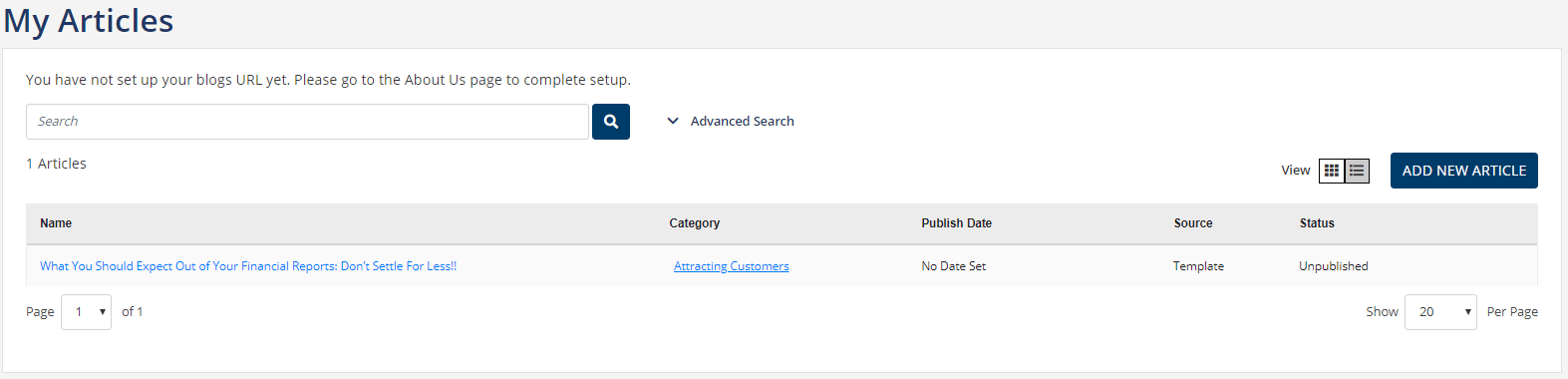Viewport: 1568px width, 379px height.
Task: Sort by the Source column header
Action: (1193, 223)
